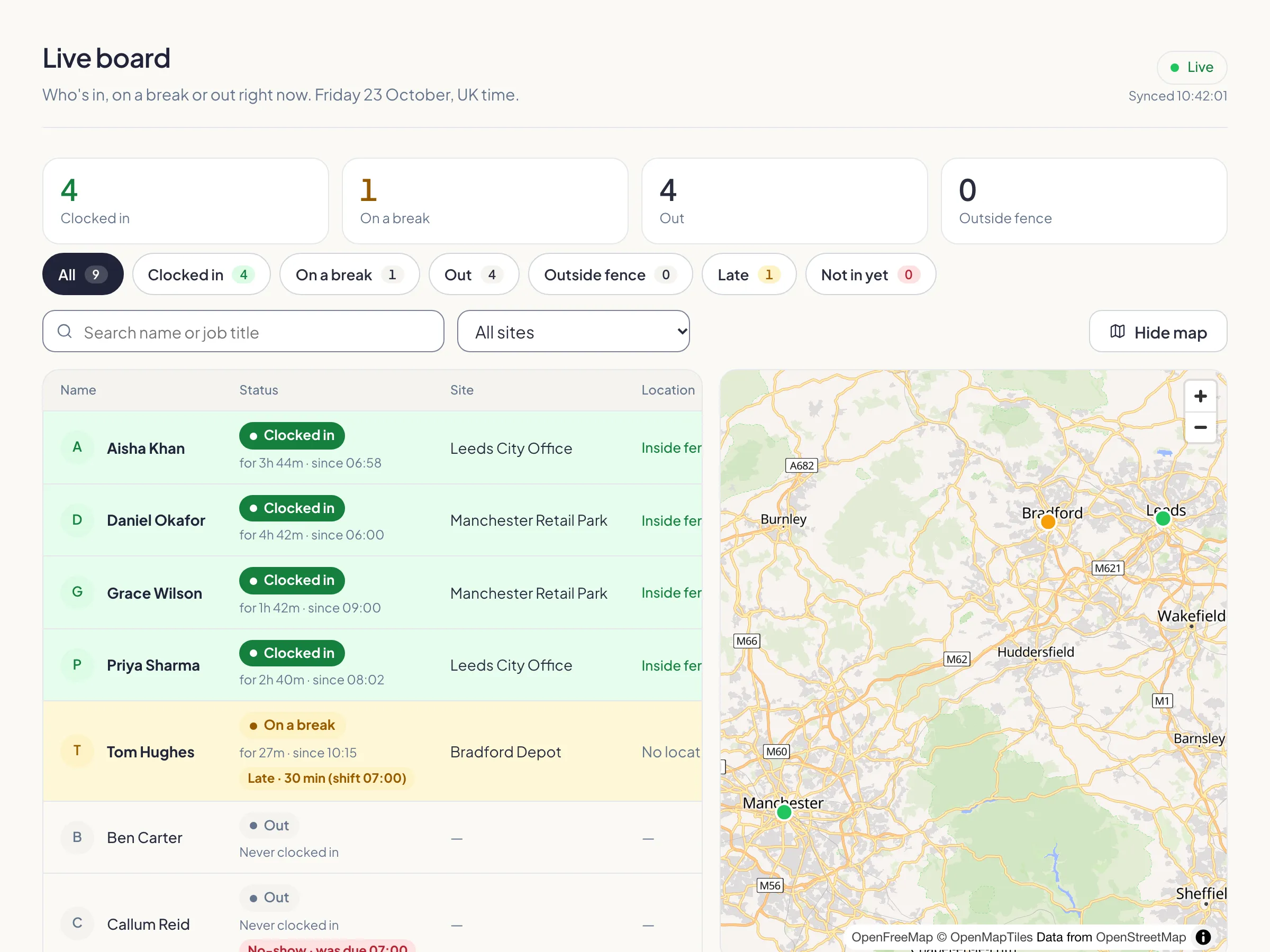
Task: Filter by On a break
Action: point(349,274)
